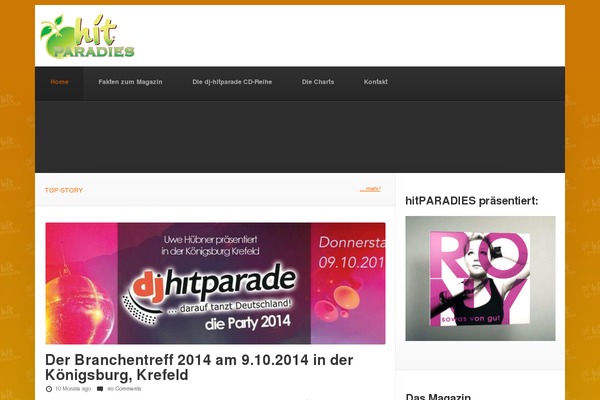
Task: Open the 'no Comments' link
Action: (x=124, y=389)
